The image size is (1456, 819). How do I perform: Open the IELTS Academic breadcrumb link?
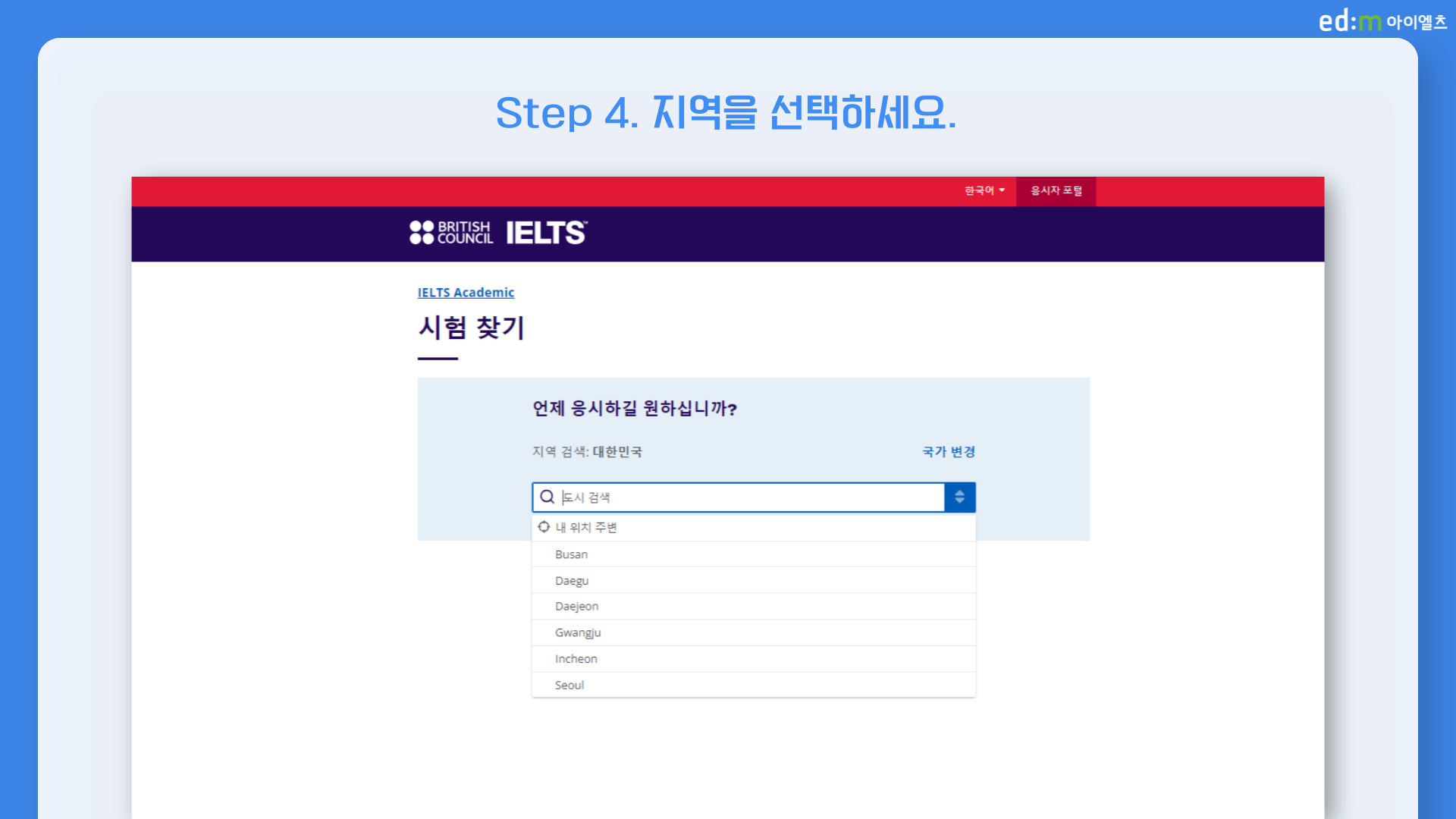tap(466, 293)
